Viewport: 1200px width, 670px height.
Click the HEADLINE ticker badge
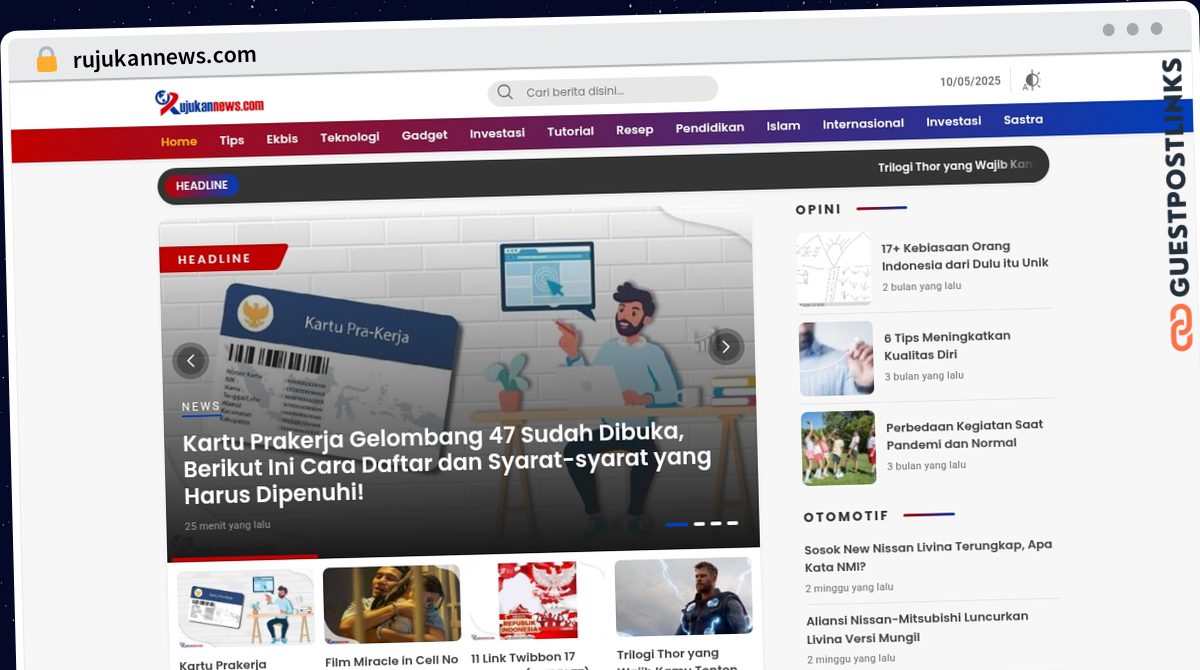coord(201,185)
